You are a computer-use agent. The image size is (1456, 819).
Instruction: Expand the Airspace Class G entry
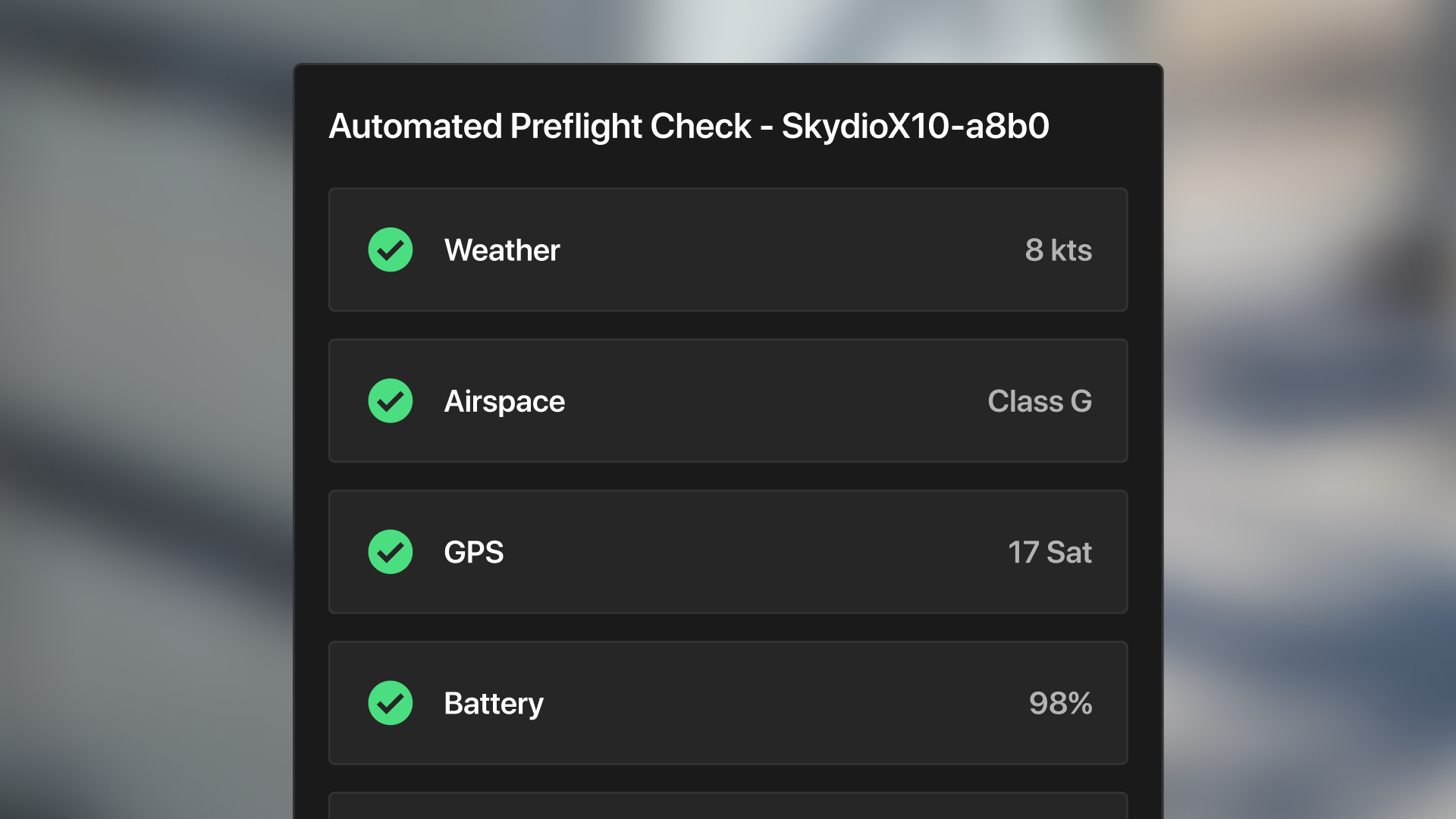[728, 400]
